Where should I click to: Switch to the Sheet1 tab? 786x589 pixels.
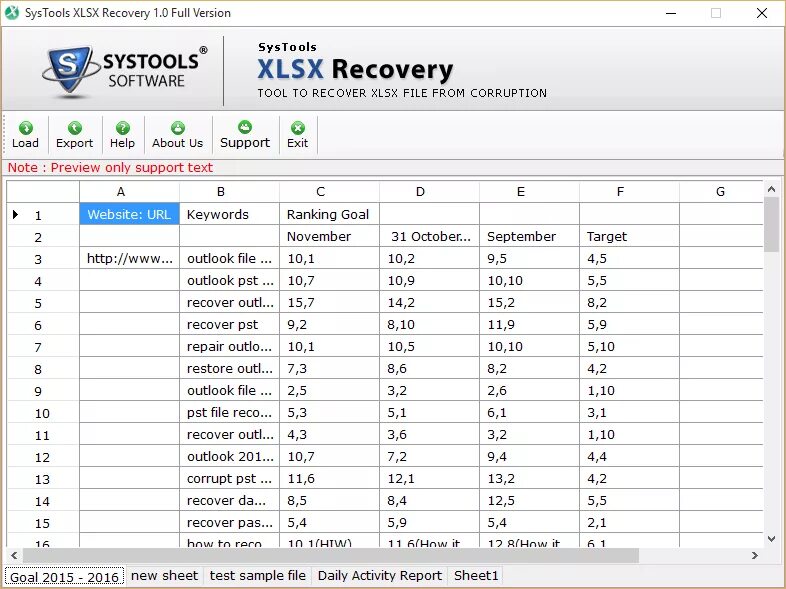[476, 575]
